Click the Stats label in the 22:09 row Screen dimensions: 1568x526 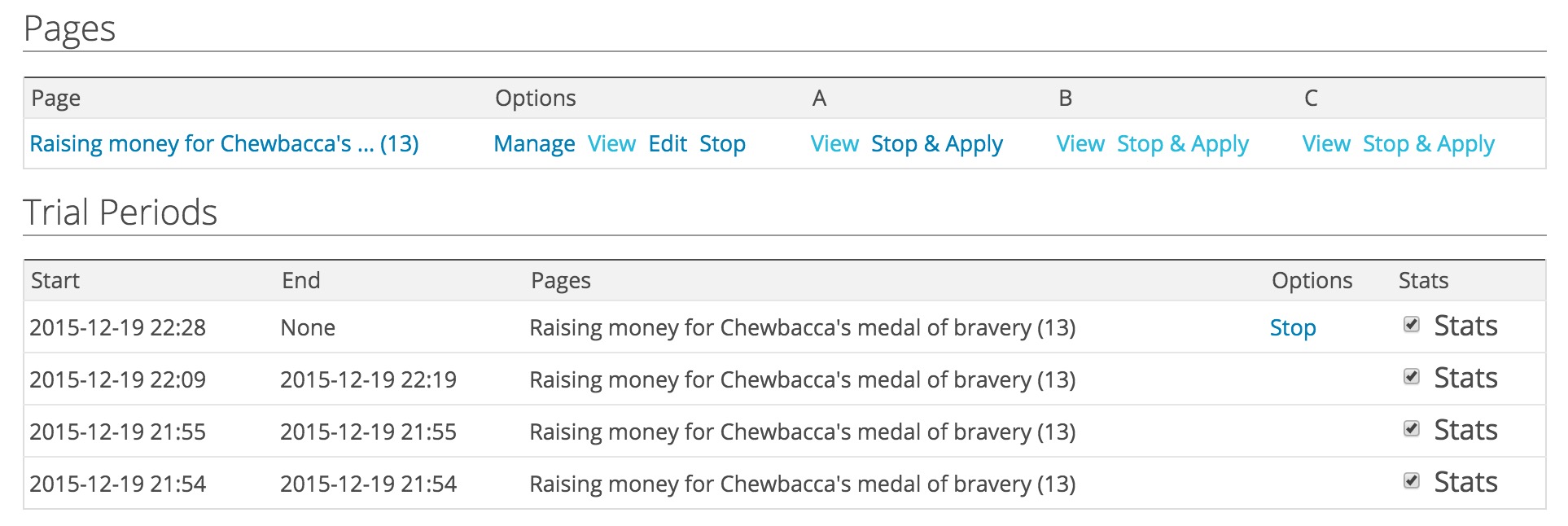pyautogui.click(x=1465, y=378)
